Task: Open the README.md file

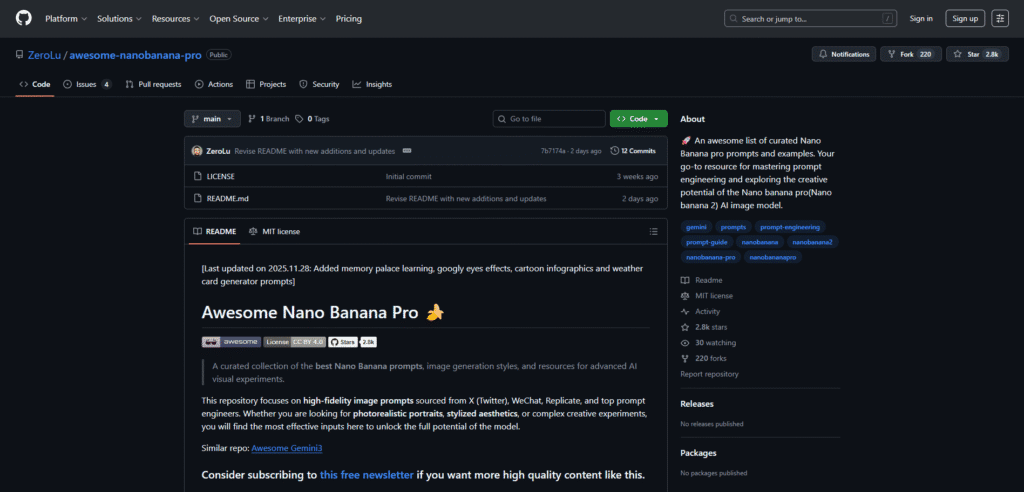Action: pos(227,198)
